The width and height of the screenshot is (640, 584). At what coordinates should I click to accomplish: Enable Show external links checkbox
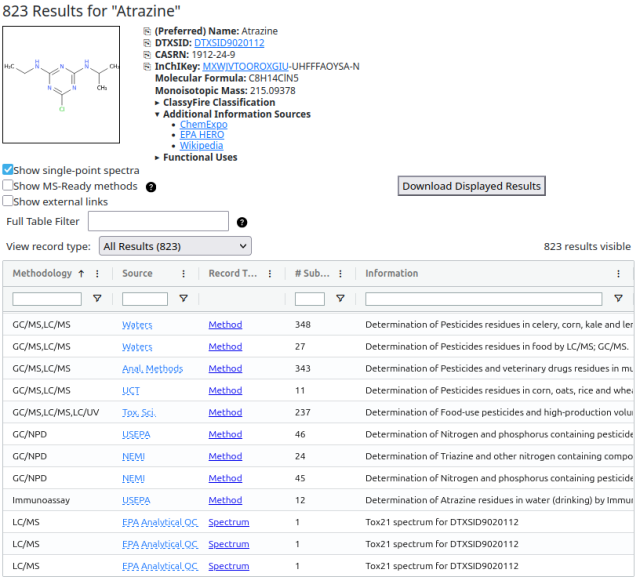pos(7,201)
